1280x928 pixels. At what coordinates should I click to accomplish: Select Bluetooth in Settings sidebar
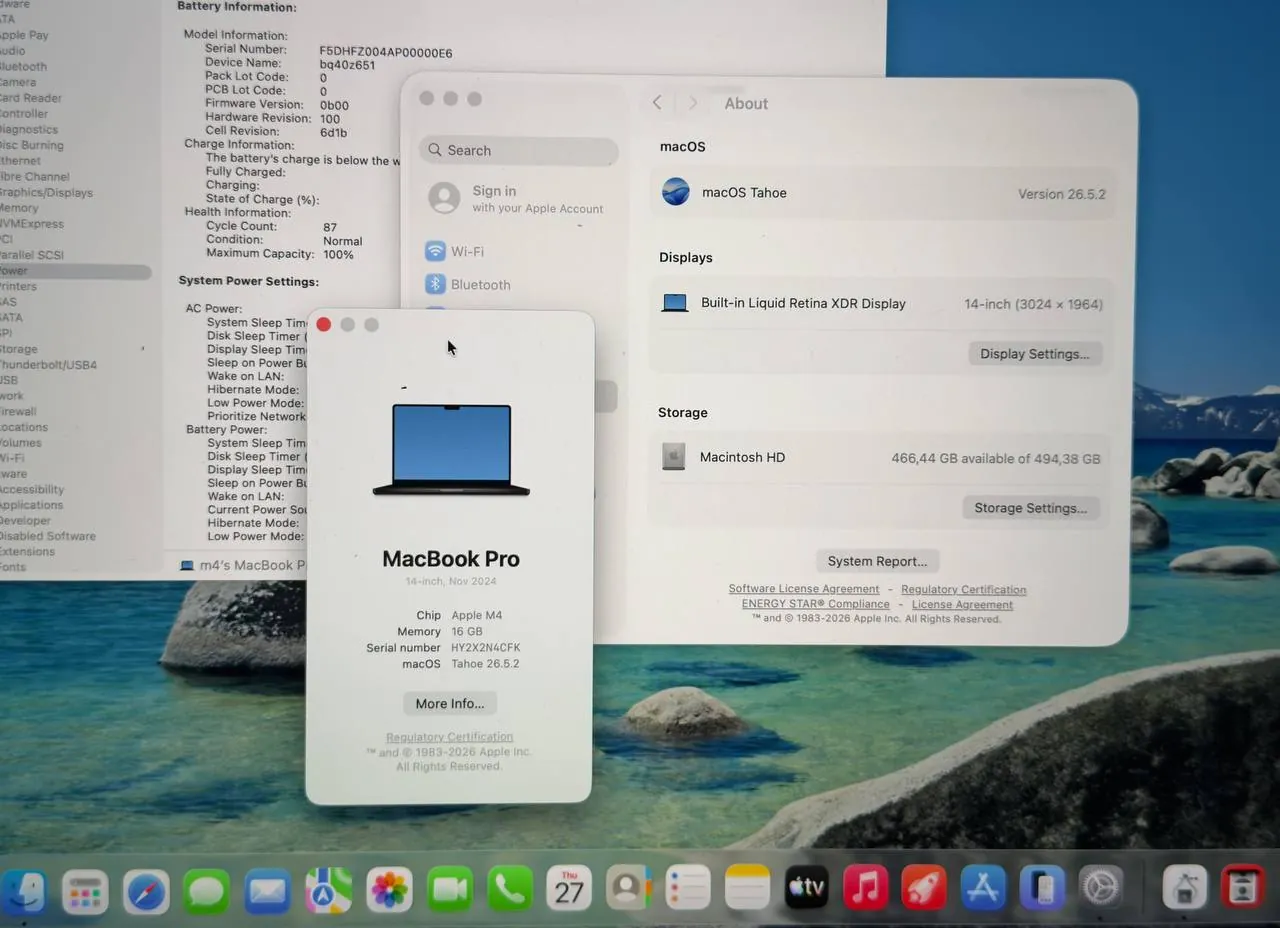pos(480,284)
